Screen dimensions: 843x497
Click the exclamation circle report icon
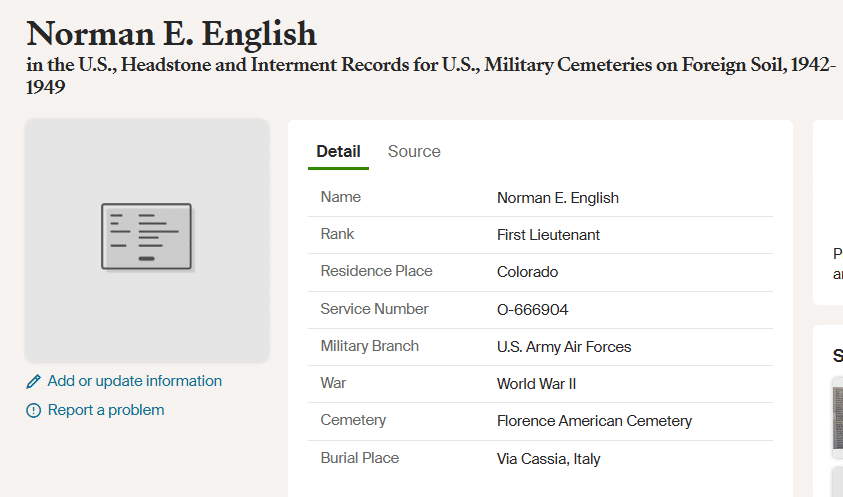[x=34, y=410]
